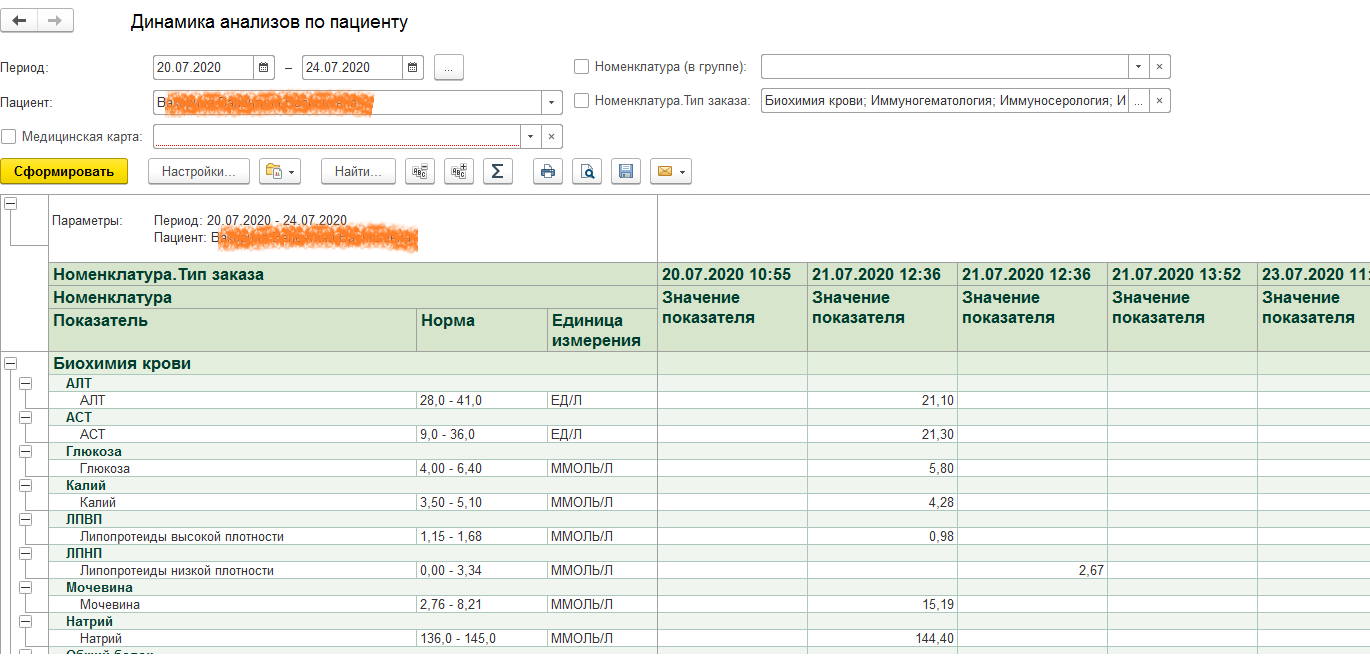The width and height of the screenshot is (1370, 659).
Task: Open print preview with magnifier icon
Action: click(587, 172)
